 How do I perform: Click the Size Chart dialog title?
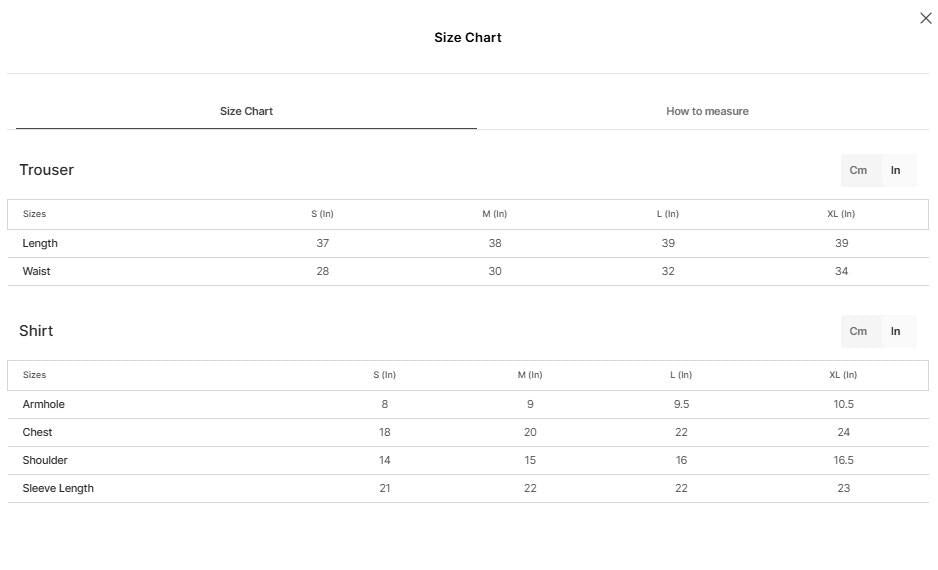(x=468, y=38)
